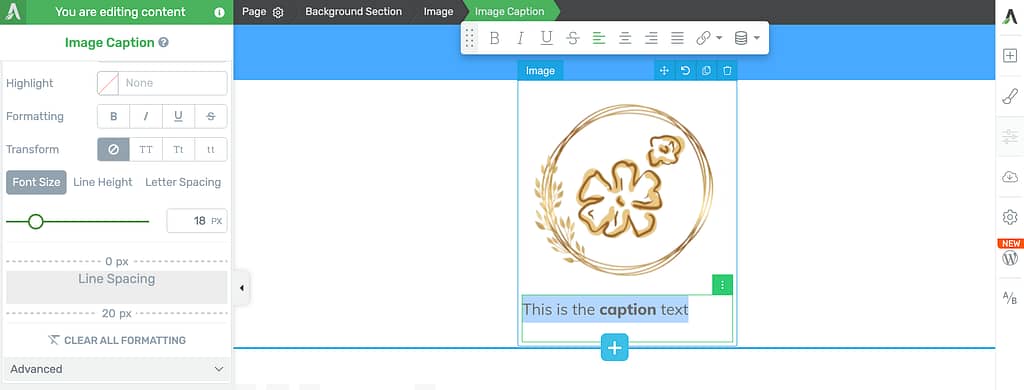Click the Font Size slider handle
The height and width of the screenshot is (390, 1024).
tap(36, 221)
